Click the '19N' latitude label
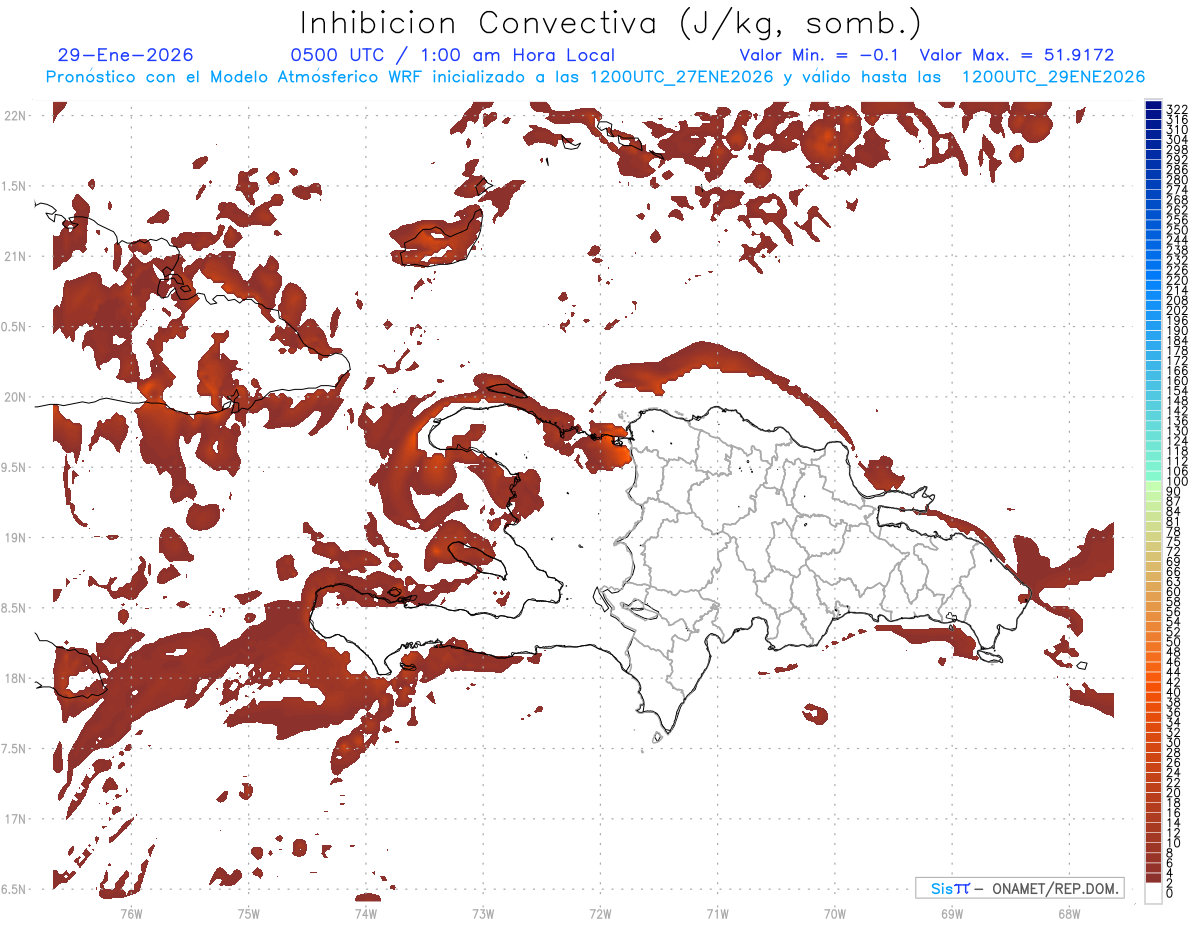This screenshot has width=1200, height=927. pyautogui.click(x=15, y=538)
